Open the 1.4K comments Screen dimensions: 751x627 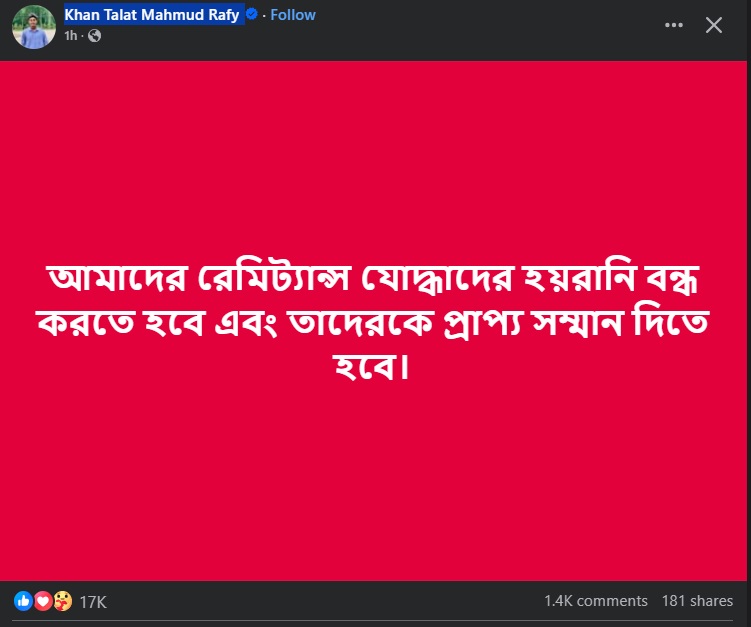(596, 601)
